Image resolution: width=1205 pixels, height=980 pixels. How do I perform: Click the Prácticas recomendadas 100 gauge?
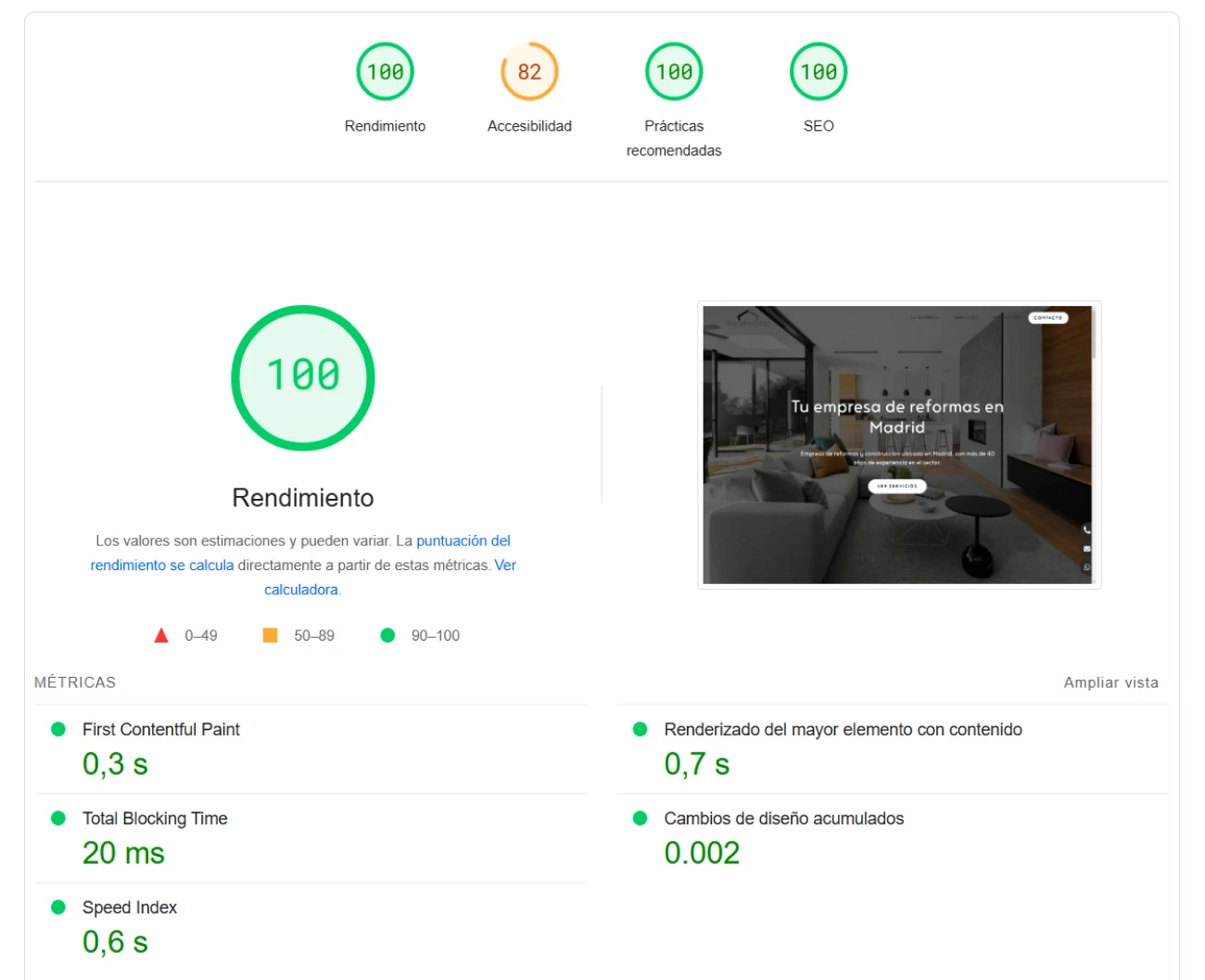pos(674,72)
